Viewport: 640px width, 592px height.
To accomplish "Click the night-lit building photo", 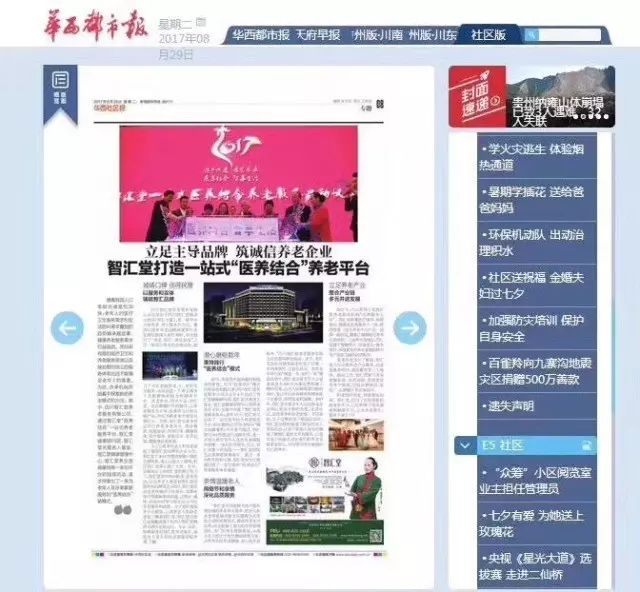I will (263, 312).
